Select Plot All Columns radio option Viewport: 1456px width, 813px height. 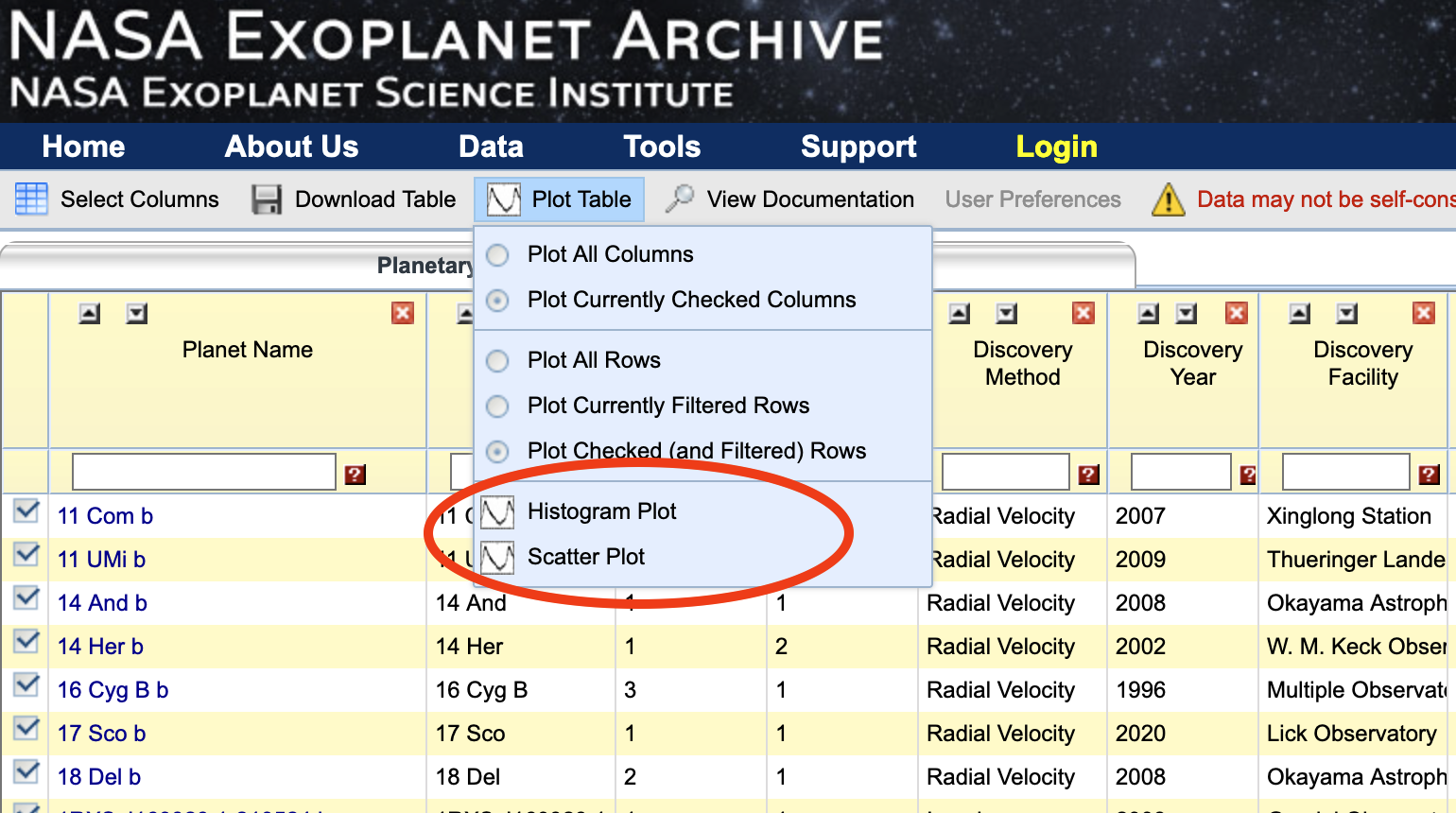click(x=497, y=255)
